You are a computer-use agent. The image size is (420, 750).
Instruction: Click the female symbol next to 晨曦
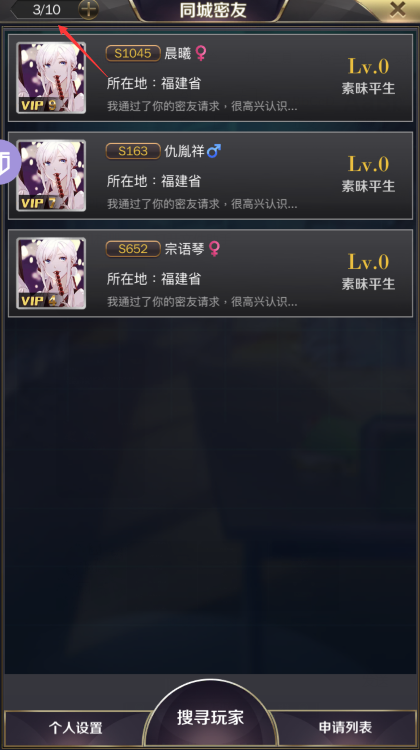coord(201,53)
